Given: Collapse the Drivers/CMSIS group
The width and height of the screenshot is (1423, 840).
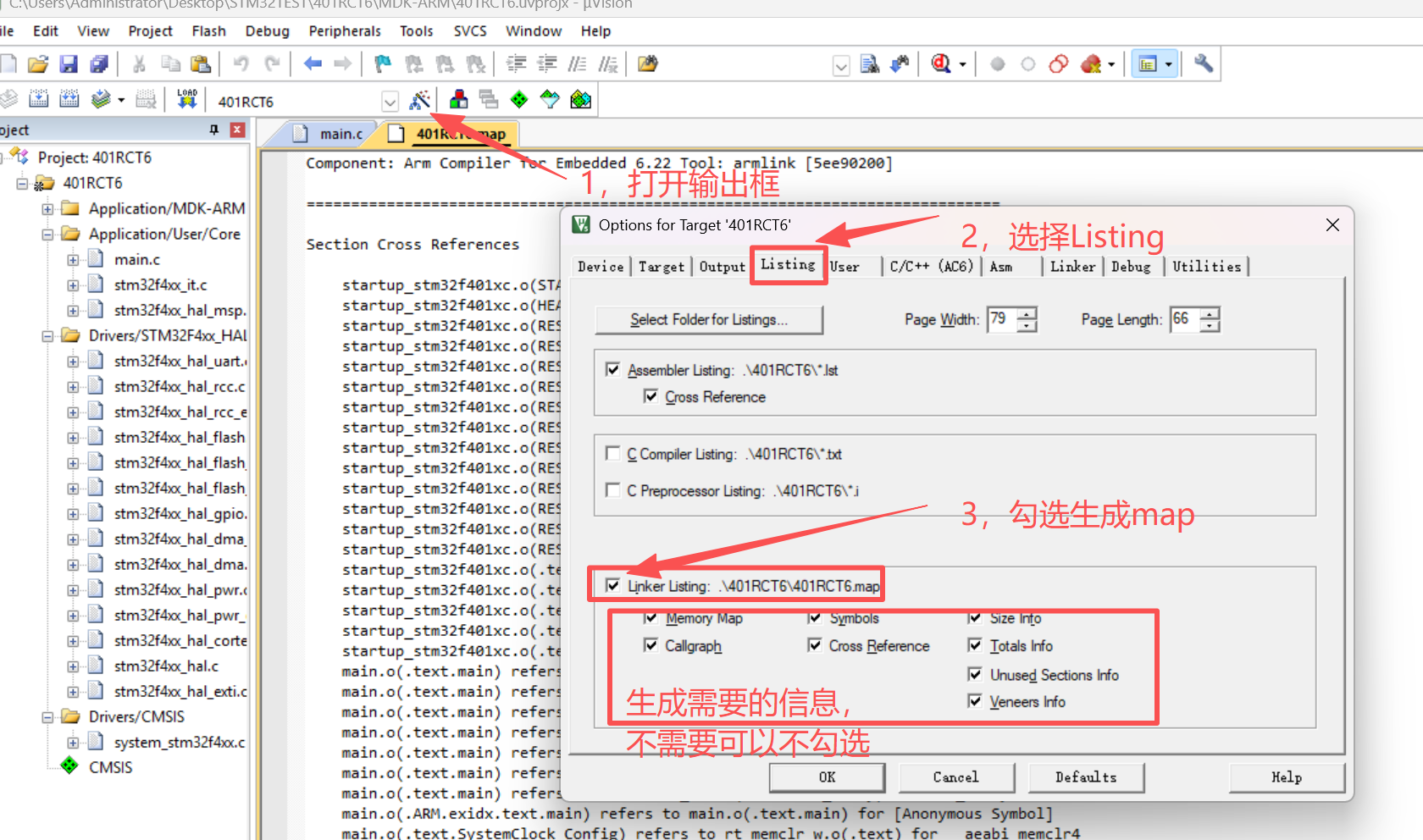Looking at the screenshot, I should (48, 717).
